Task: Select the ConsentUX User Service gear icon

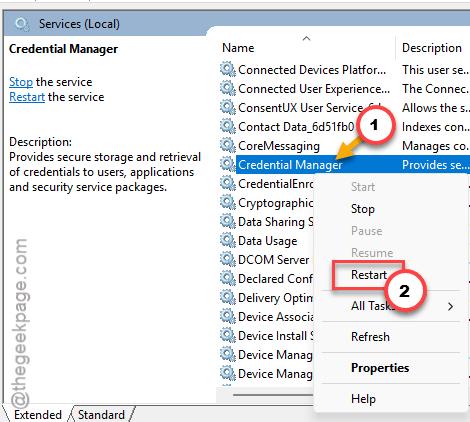Action: click(228, 107)
